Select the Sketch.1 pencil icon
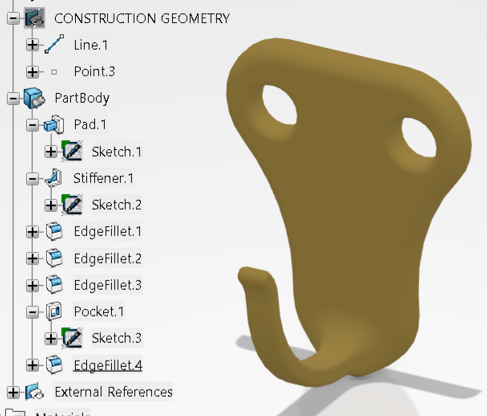 coord(72,151)
